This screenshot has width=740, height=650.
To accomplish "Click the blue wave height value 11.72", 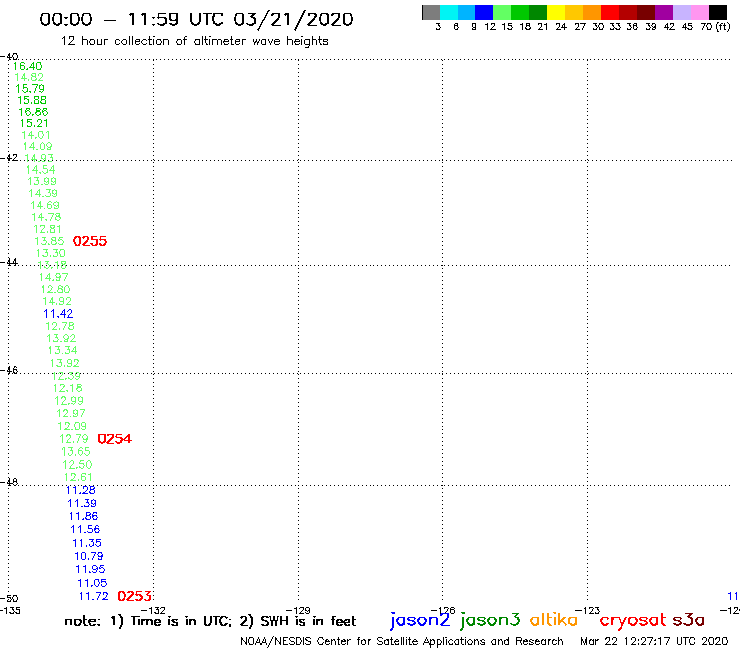I will (93, 596).
